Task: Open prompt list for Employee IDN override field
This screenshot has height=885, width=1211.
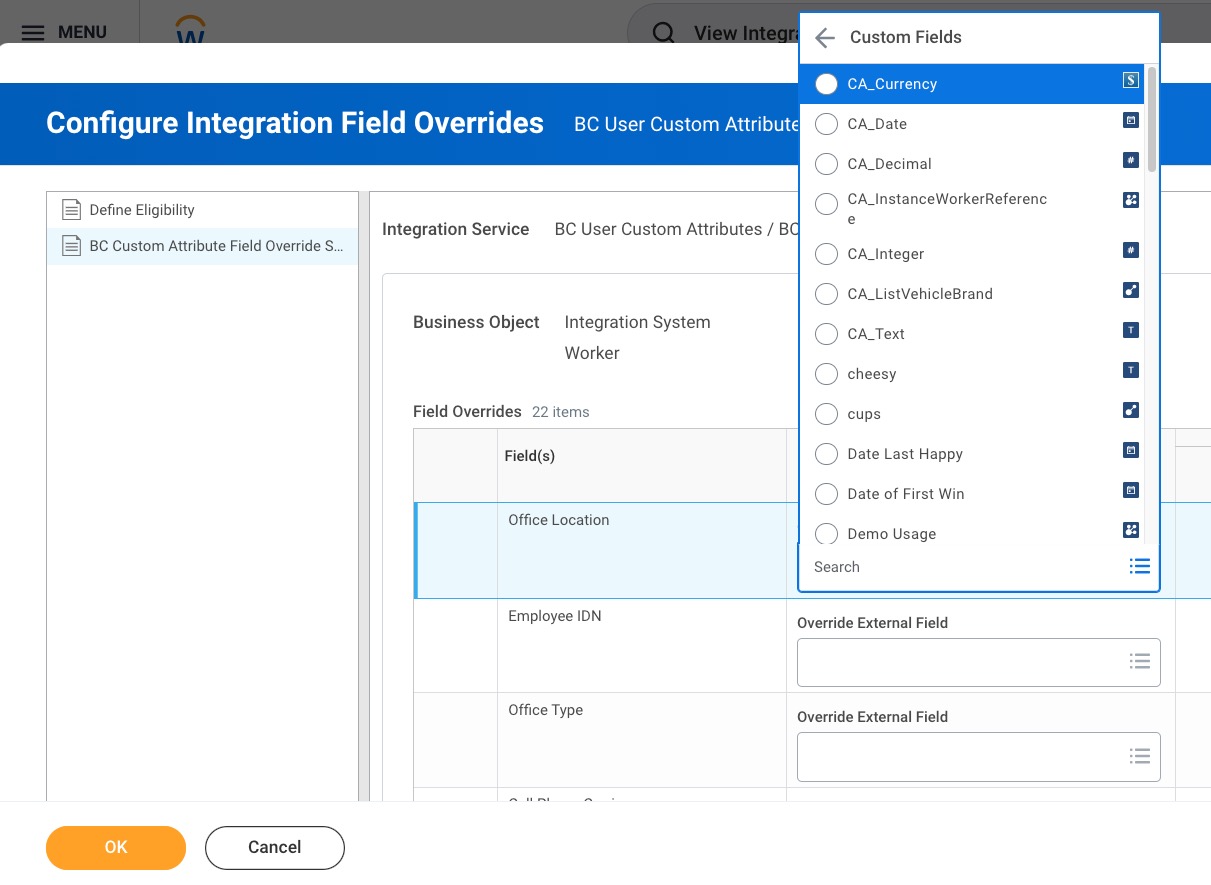Action: tap(1139, 662)
